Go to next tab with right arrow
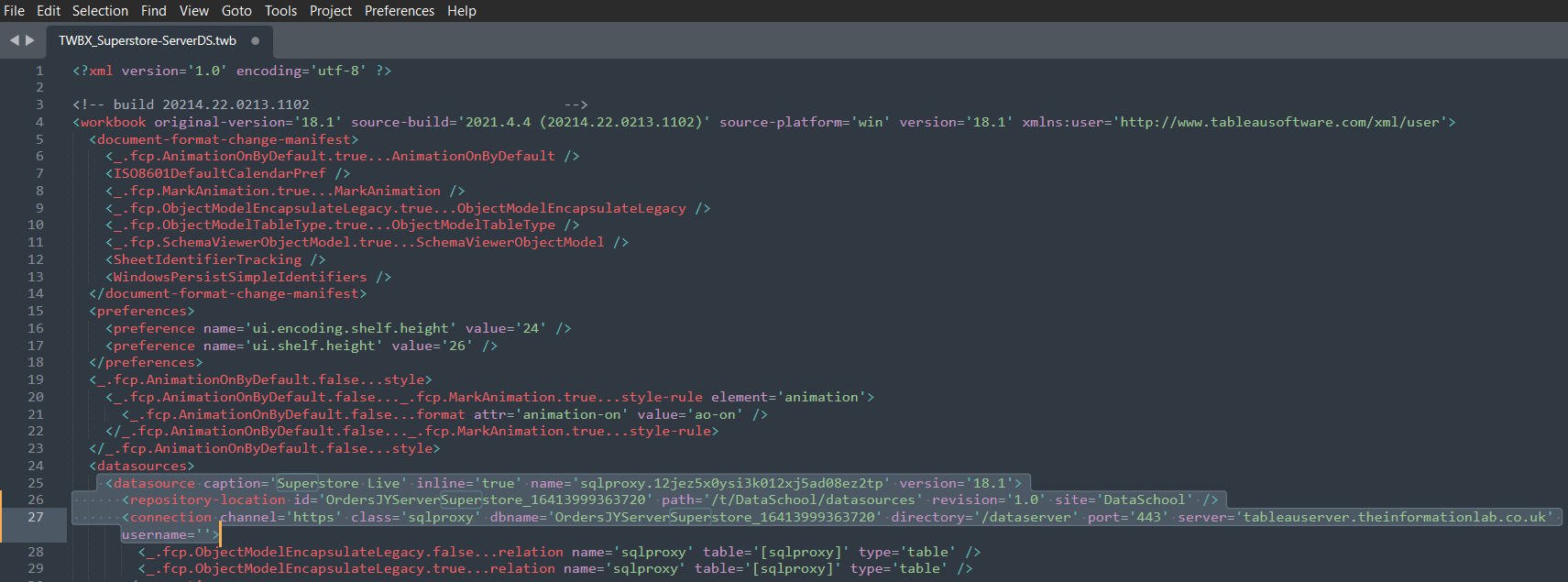 [x=30, y=40]
